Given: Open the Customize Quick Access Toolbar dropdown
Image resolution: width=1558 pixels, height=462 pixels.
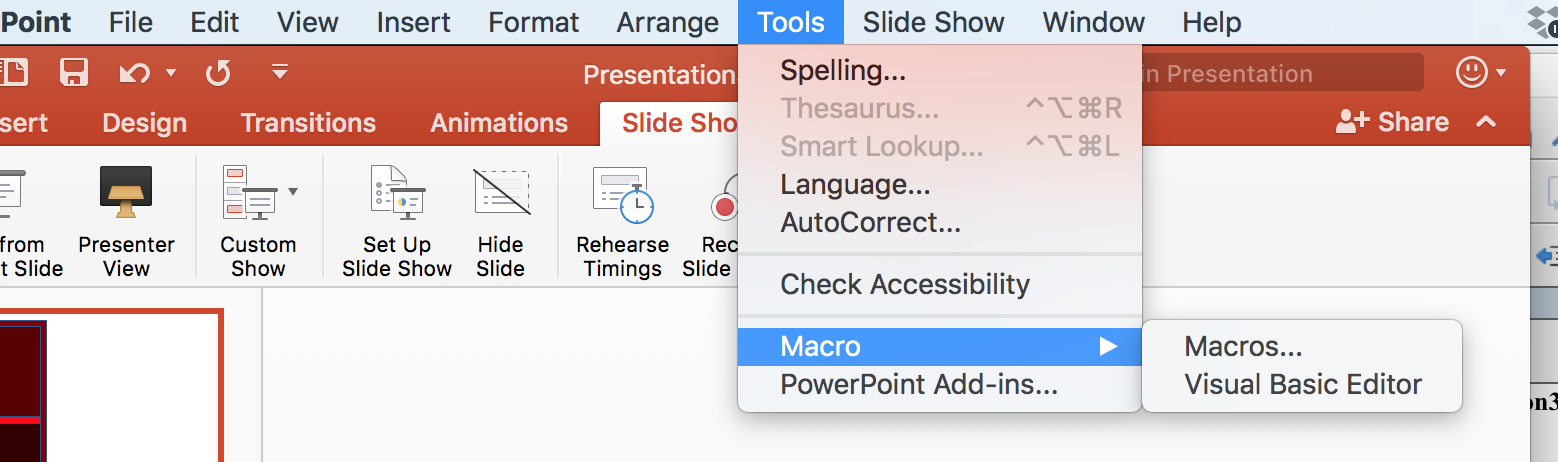Looking at the screenshot, I should point(280,72).
